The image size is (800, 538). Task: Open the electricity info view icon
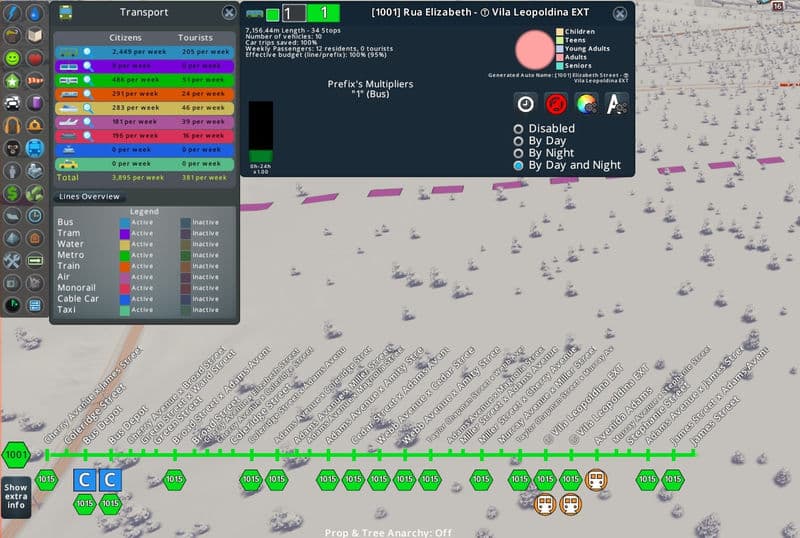pos(12,13)
